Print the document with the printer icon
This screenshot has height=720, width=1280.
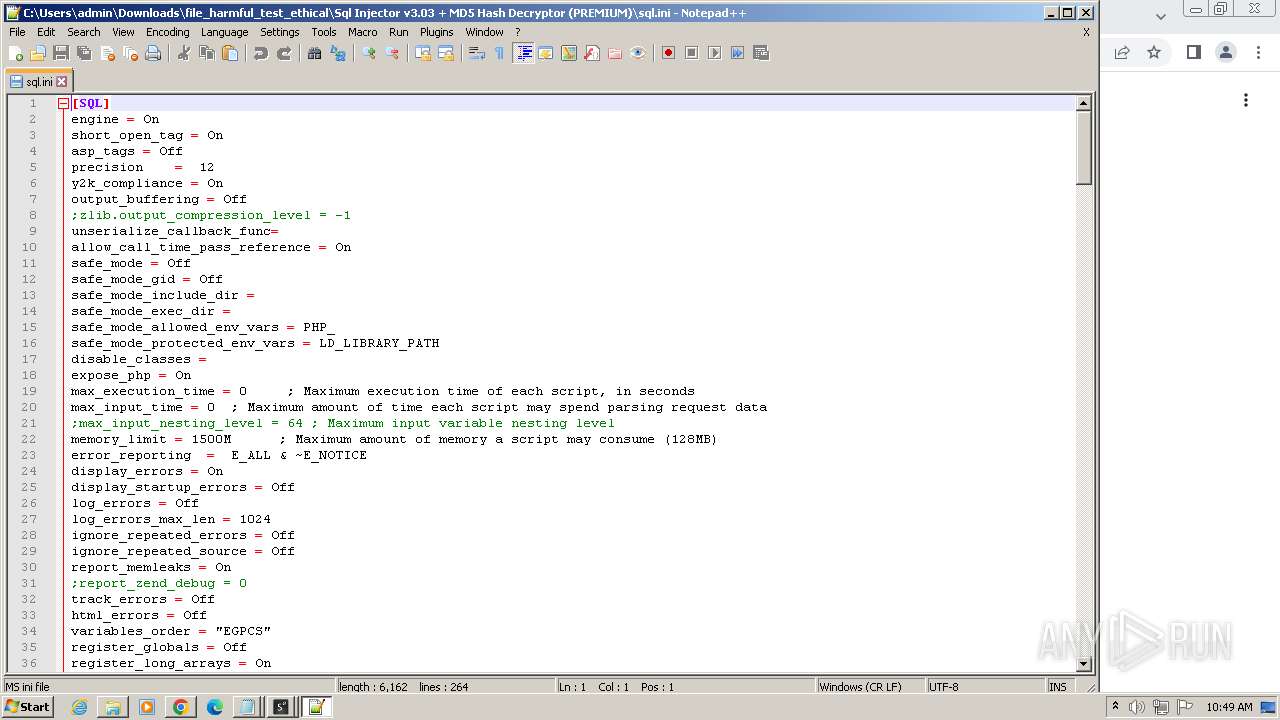[153, 53]
